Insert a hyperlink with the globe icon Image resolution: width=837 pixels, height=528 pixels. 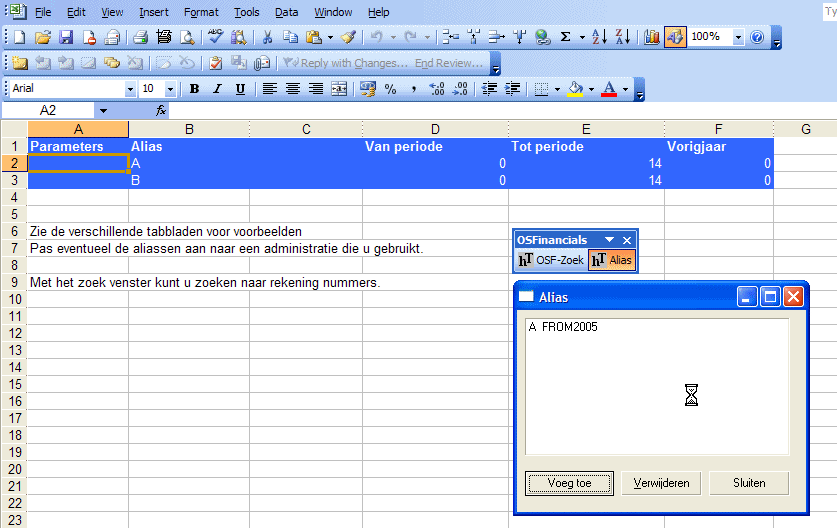pyautogui.click(x=542, y=37)
